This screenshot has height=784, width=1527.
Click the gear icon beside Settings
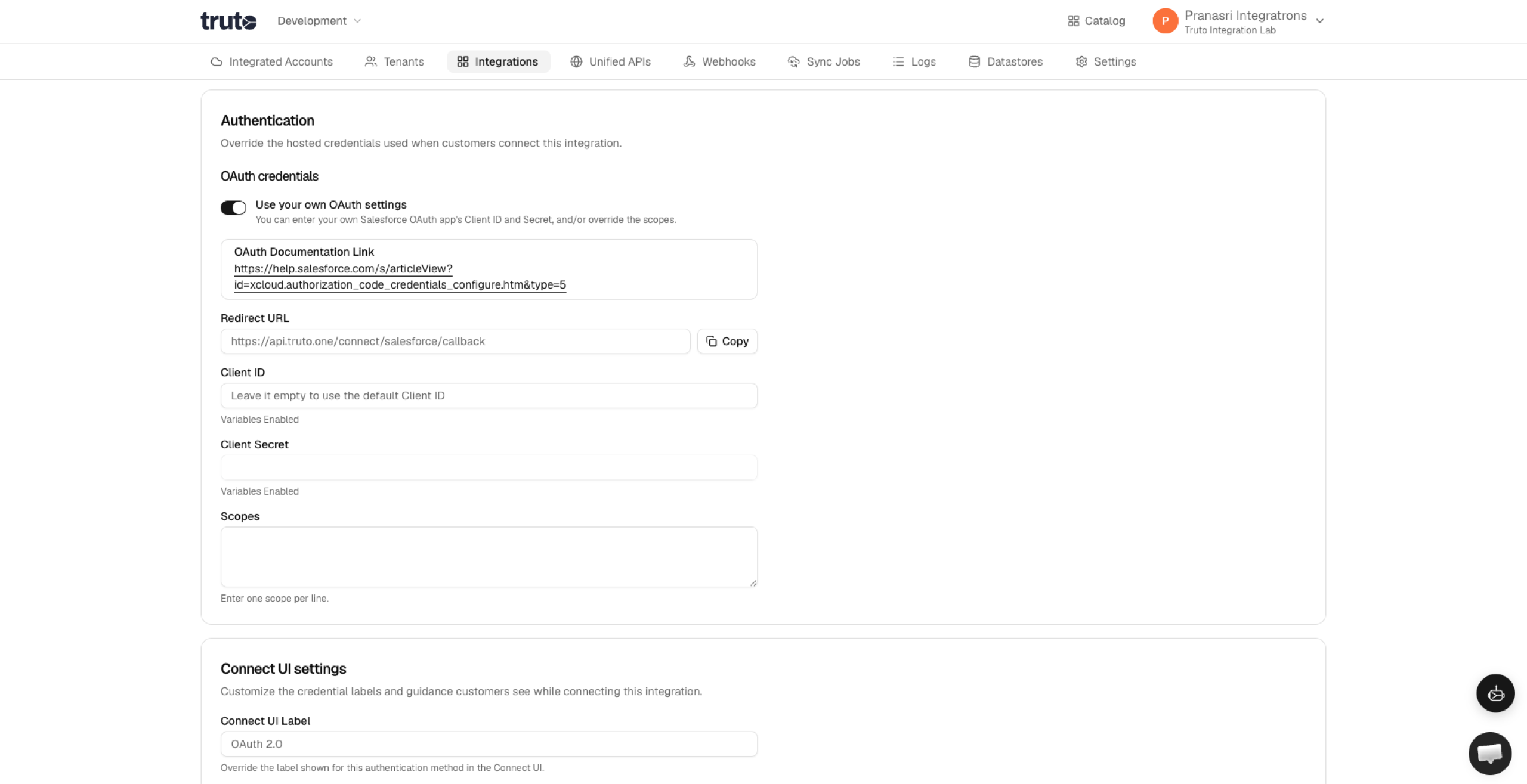coord(1081,61)
